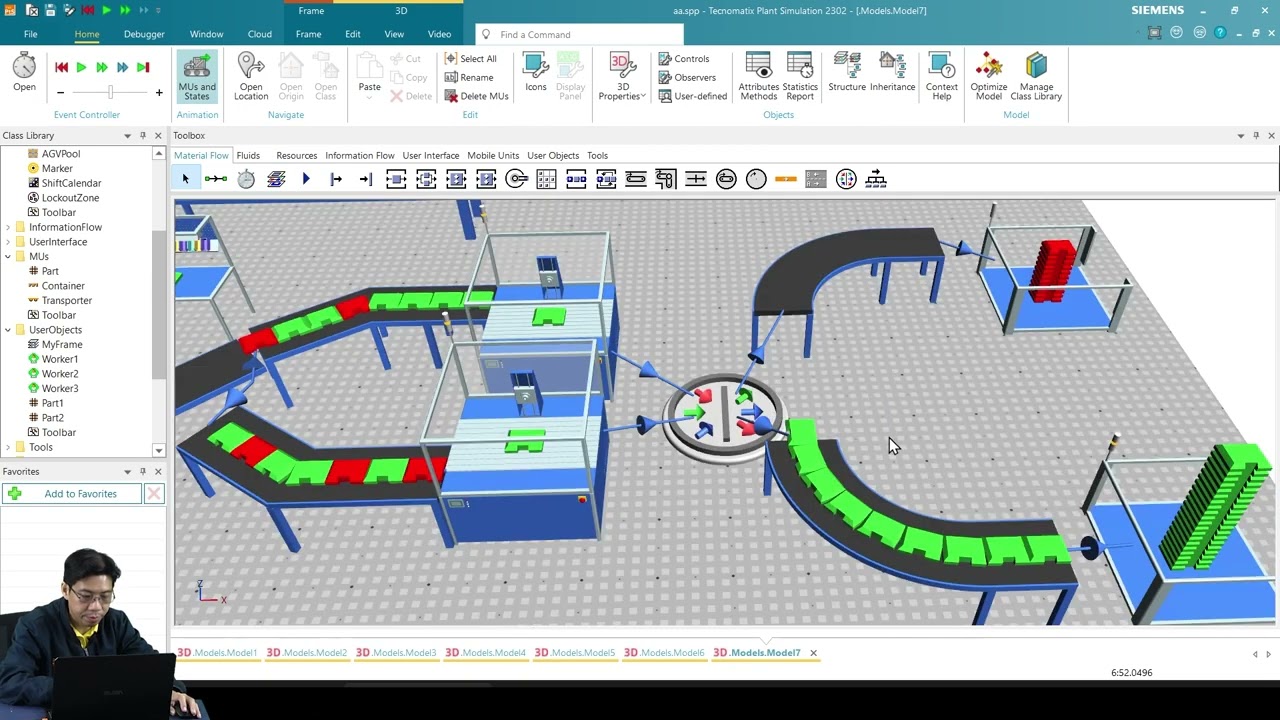1280x720 pixels.
Task: Switch to the Resources toolbox tab
Action: (x=296, y=156)
